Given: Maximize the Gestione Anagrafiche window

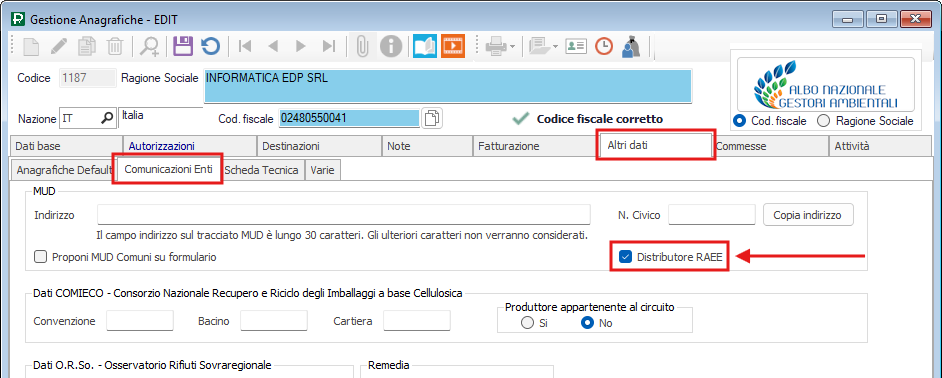Looking at the screenshot, I should (882, 19).
